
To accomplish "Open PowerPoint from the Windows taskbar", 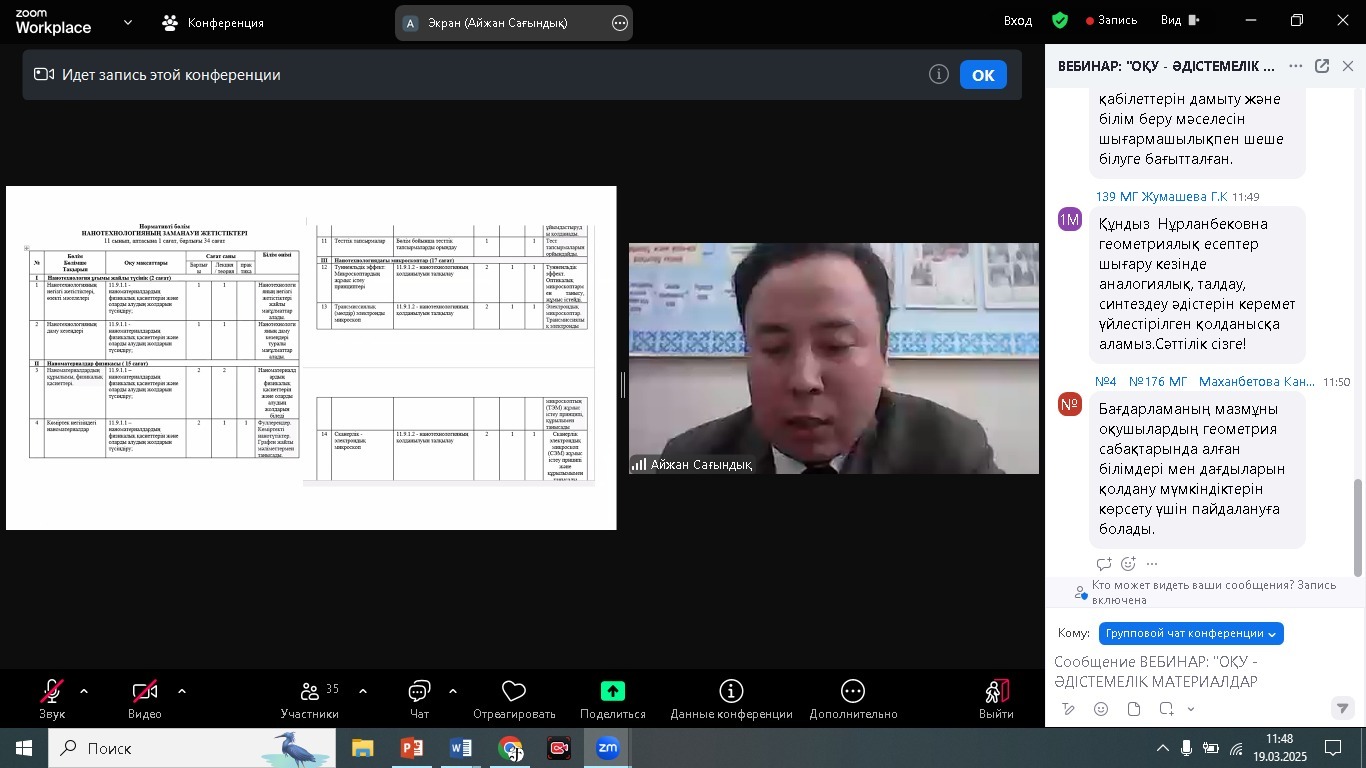I will (412, 748).
